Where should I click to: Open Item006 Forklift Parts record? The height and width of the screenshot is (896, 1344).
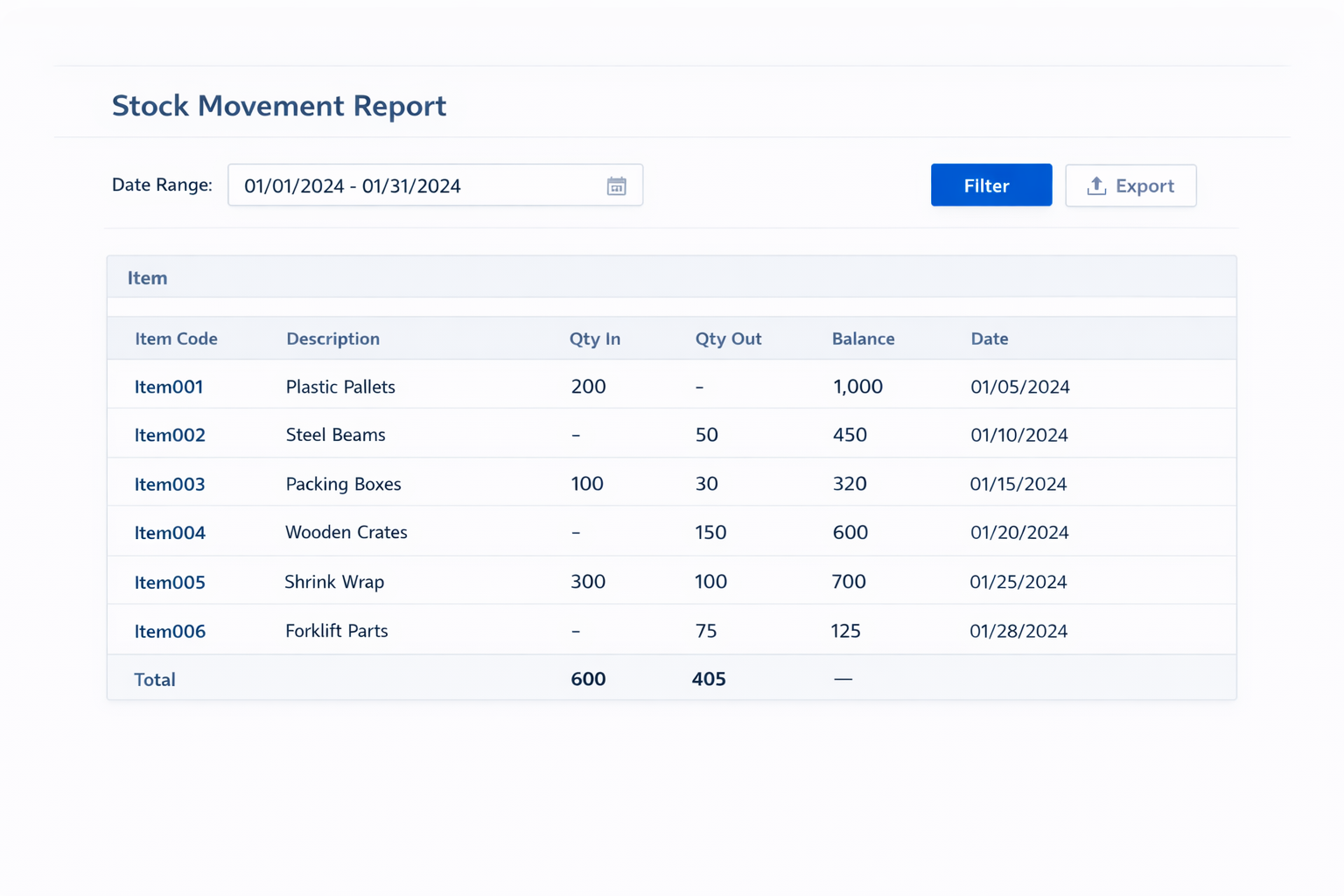170,630
